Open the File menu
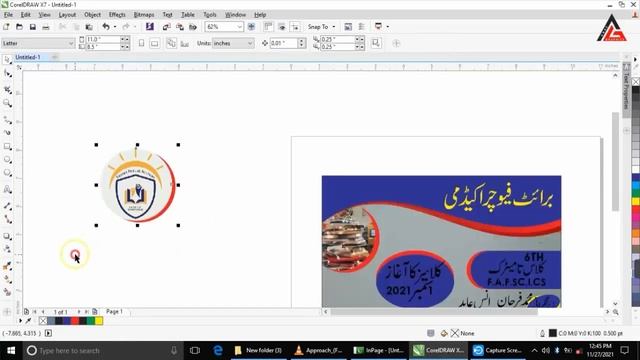This screenshot has height=360, width=640. 8,15
